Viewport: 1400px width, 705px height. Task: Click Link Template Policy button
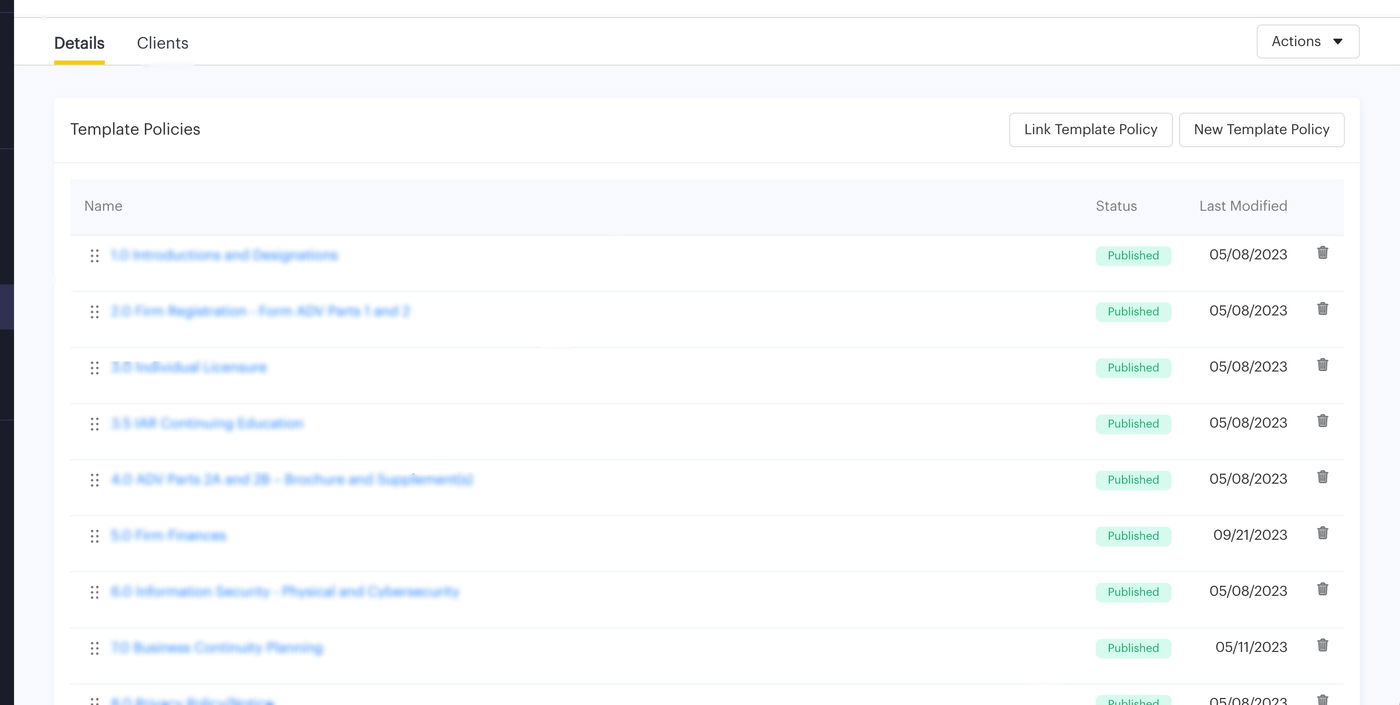(x=1090, y=130)
